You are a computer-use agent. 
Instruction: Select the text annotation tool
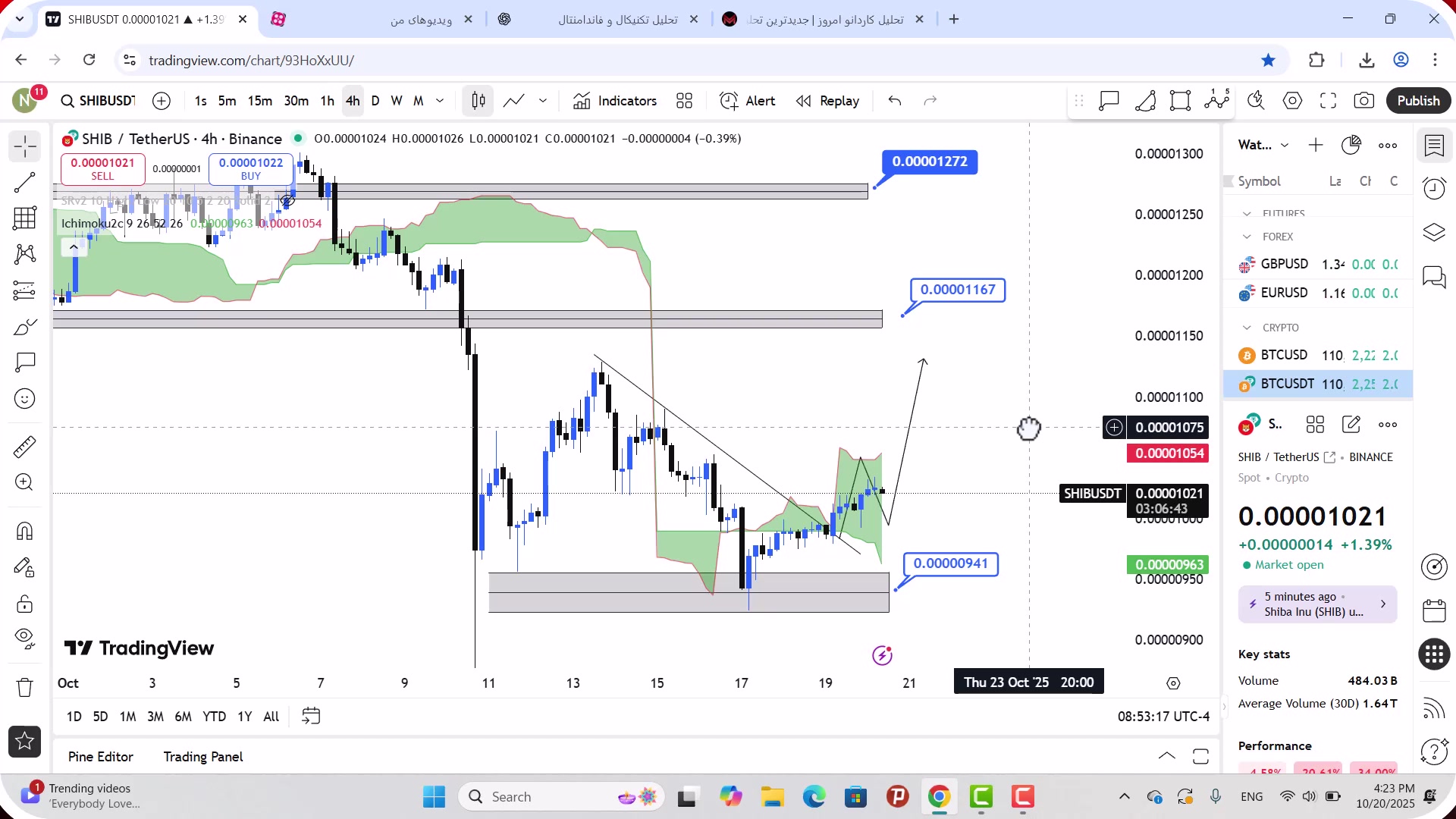pos(24,362)
